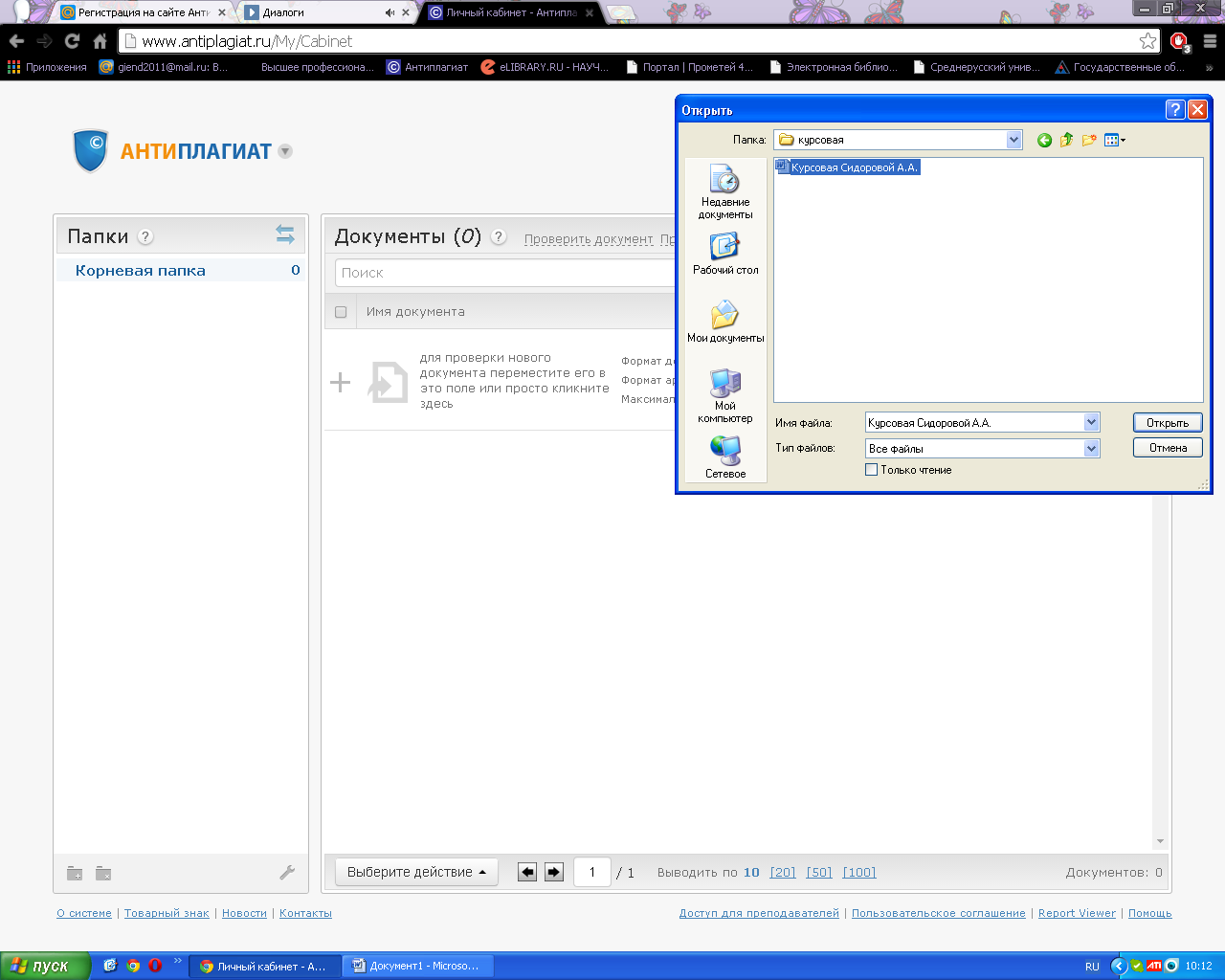Expand the Тип файлов dropdown

point(1091,448)
